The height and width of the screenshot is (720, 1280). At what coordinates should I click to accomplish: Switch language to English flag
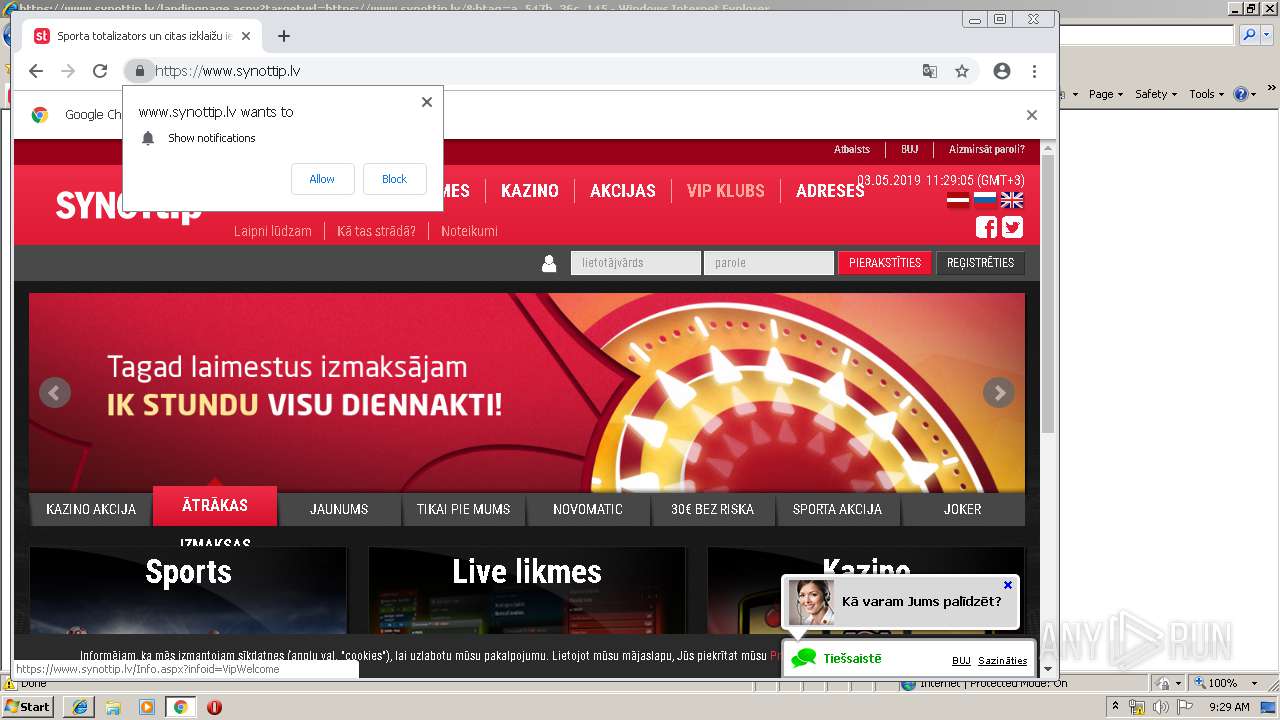coord(1012,200)
